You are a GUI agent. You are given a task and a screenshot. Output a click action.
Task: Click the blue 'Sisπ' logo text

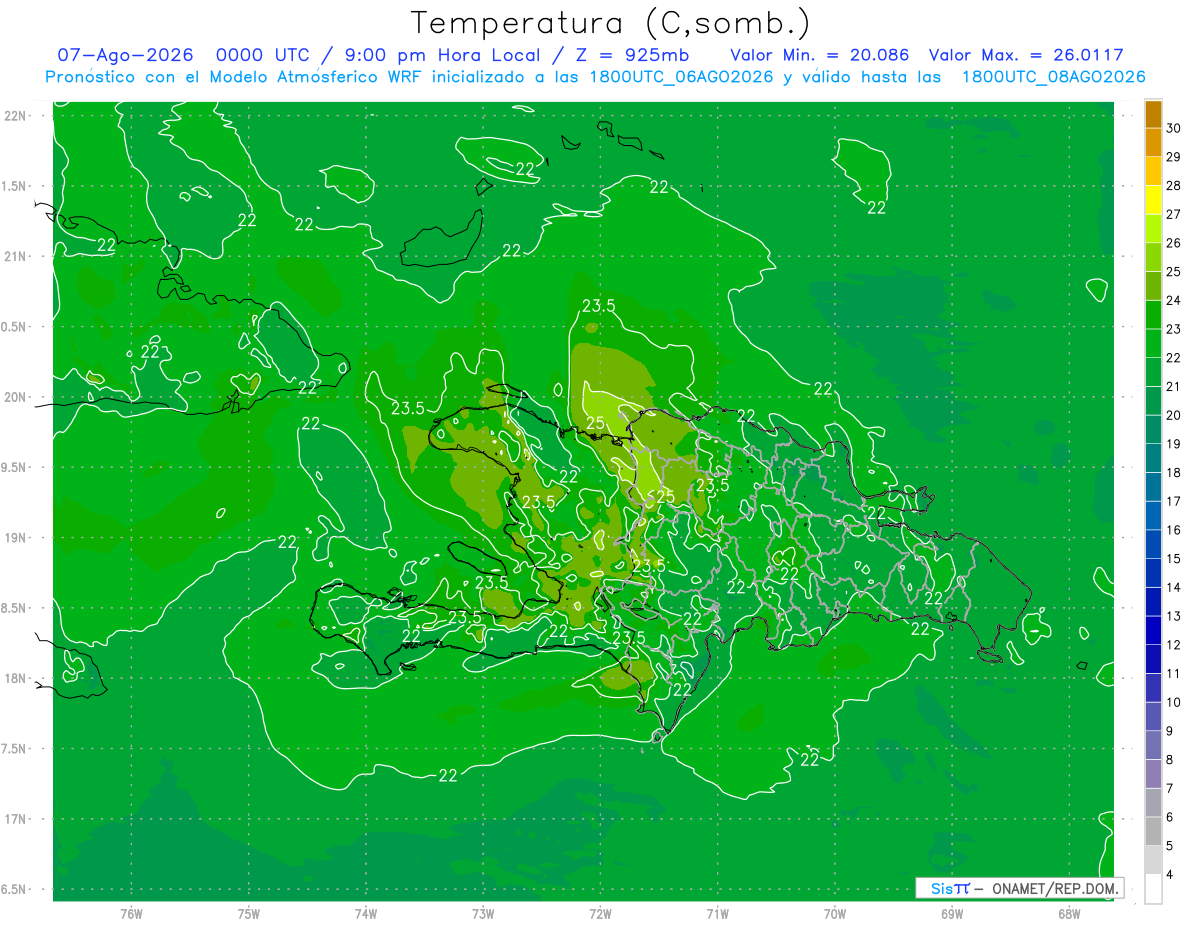(949, 888)
